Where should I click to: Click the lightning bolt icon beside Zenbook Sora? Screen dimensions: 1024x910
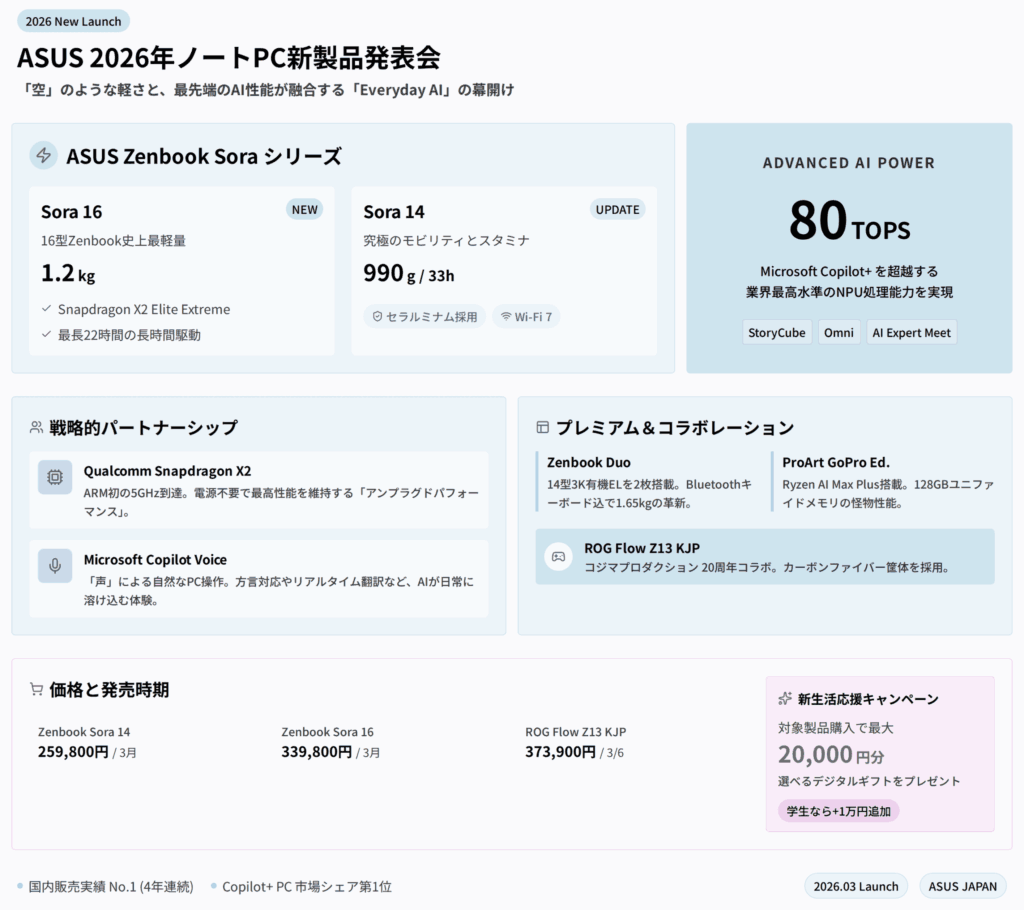tap(43, 155)
